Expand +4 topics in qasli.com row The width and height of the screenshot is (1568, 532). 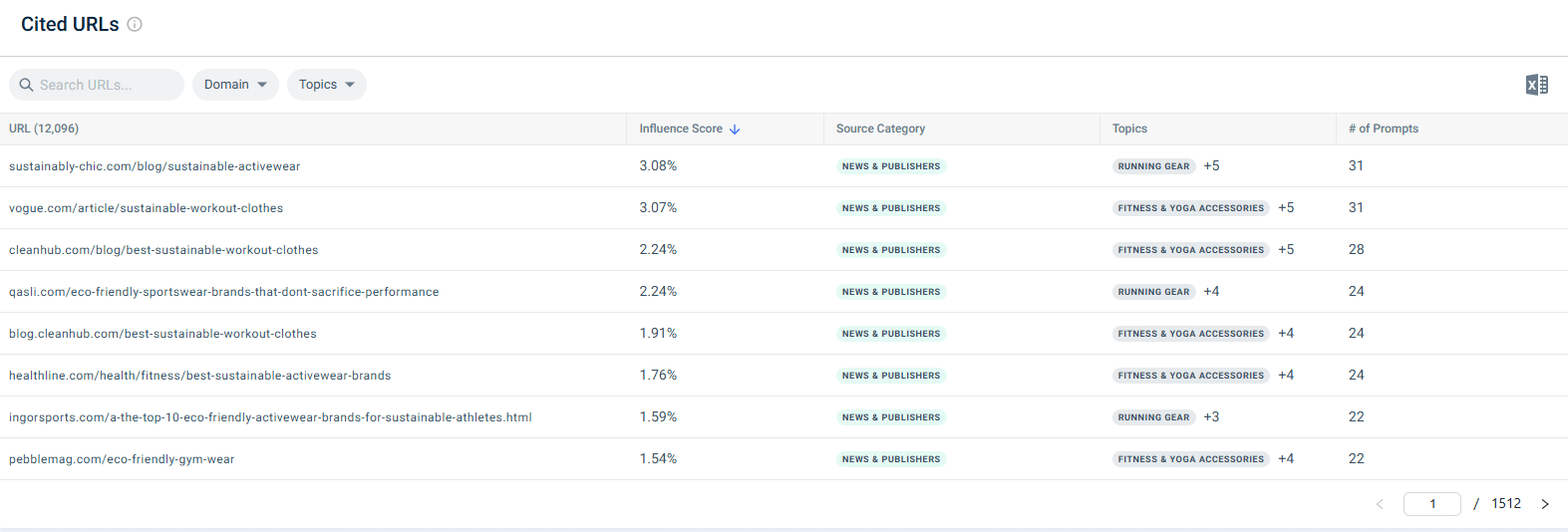pyautogui.click(x=1211, y=292)
